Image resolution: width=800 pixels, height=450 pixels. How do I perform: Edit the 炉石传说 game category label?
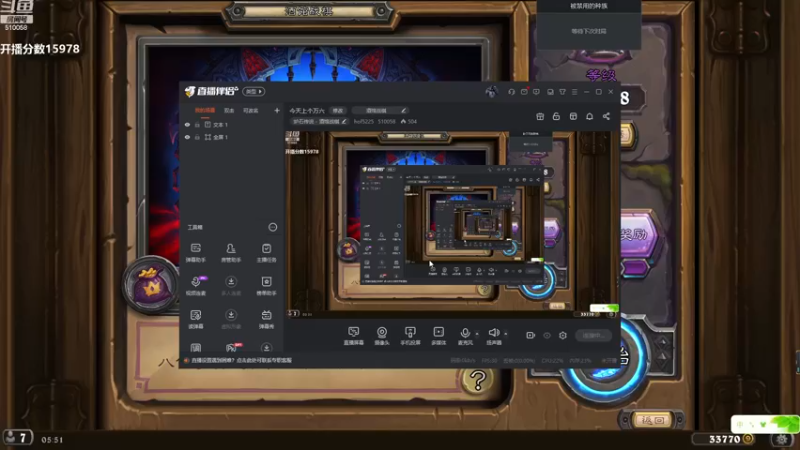(x=320, y=121)
